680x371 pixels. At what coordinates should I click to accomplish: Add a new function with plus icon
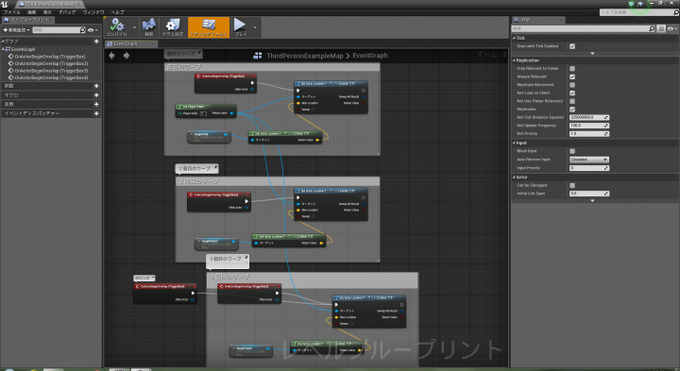tap(96, 86)
